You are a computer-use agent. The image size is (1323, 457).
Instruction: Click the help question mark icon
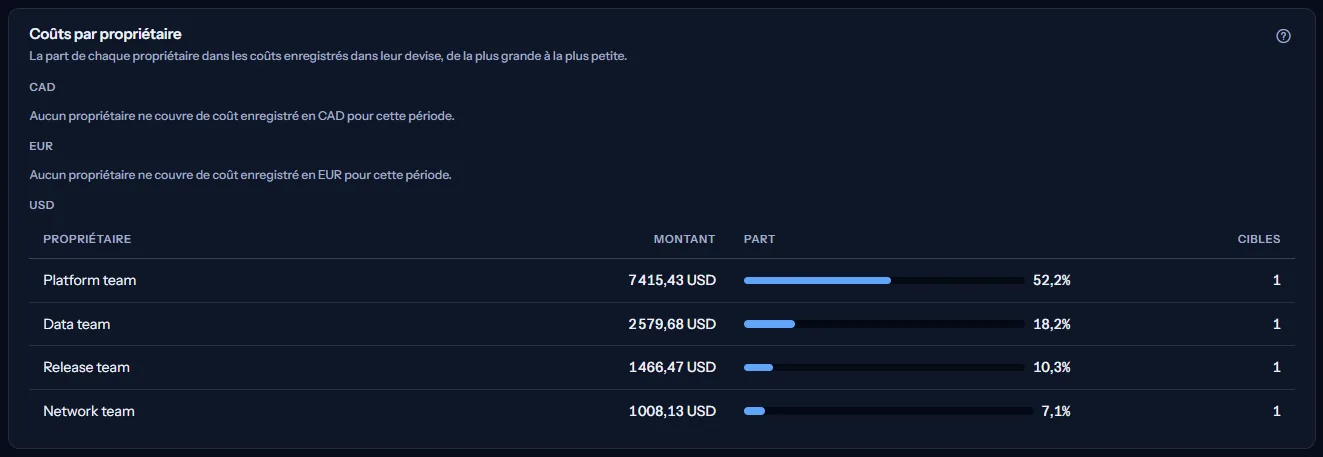pos(1284,36)
